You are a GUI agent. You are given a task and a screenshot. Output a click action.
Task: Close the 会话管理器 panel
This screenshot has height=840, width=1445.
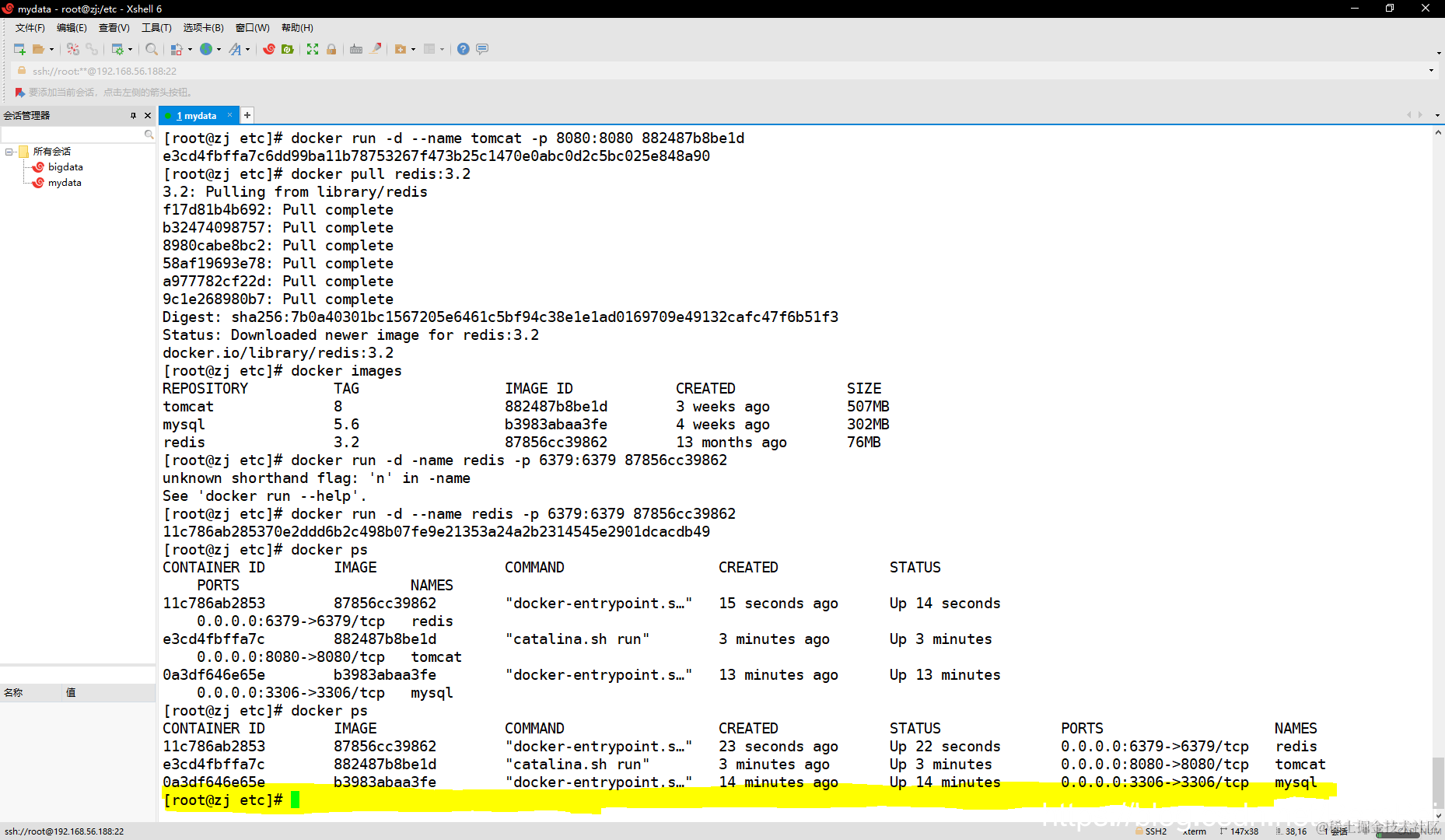click(x=148, y=116)
